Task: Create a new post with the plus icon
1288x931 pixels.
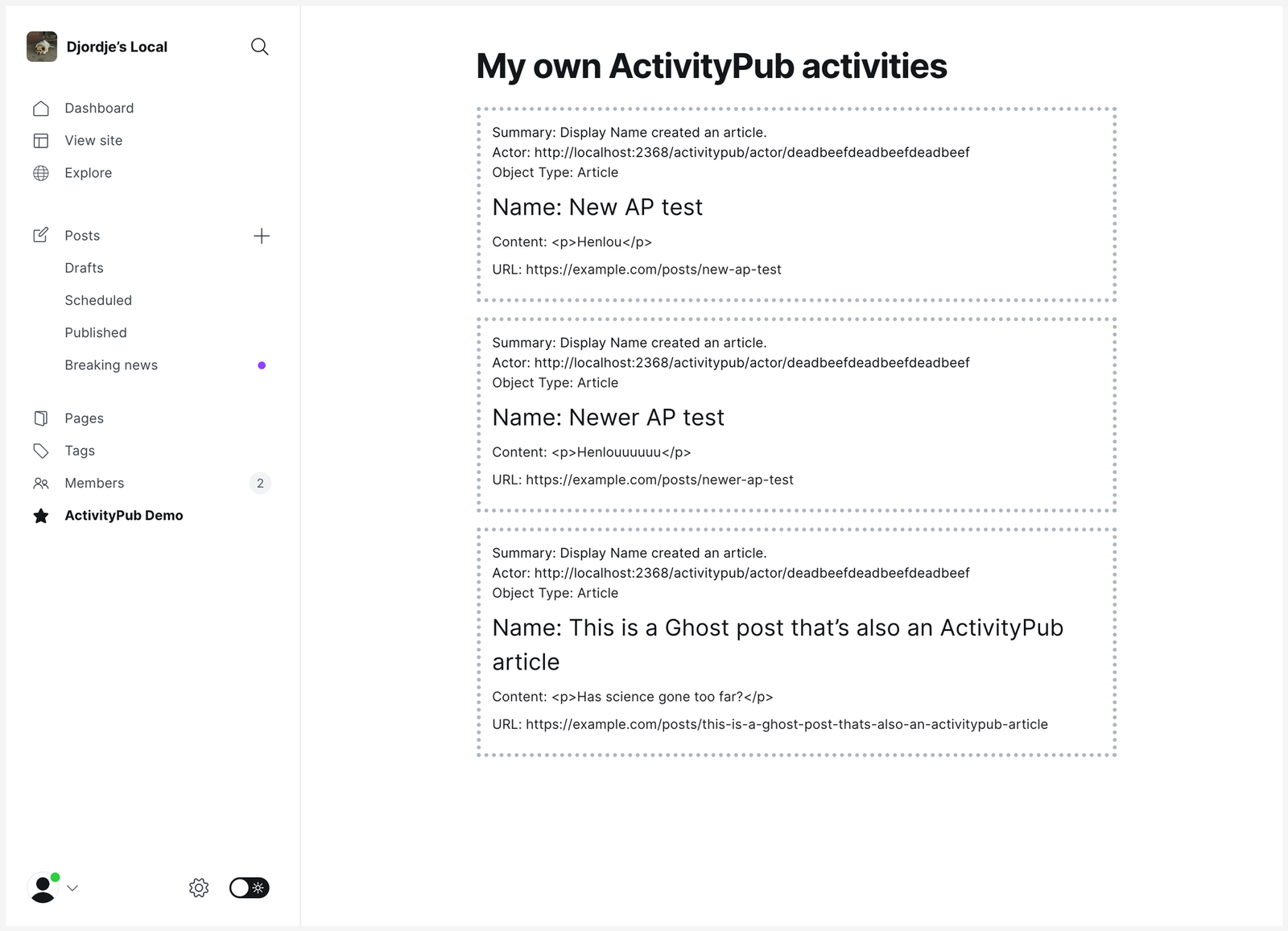Action: 262,236
